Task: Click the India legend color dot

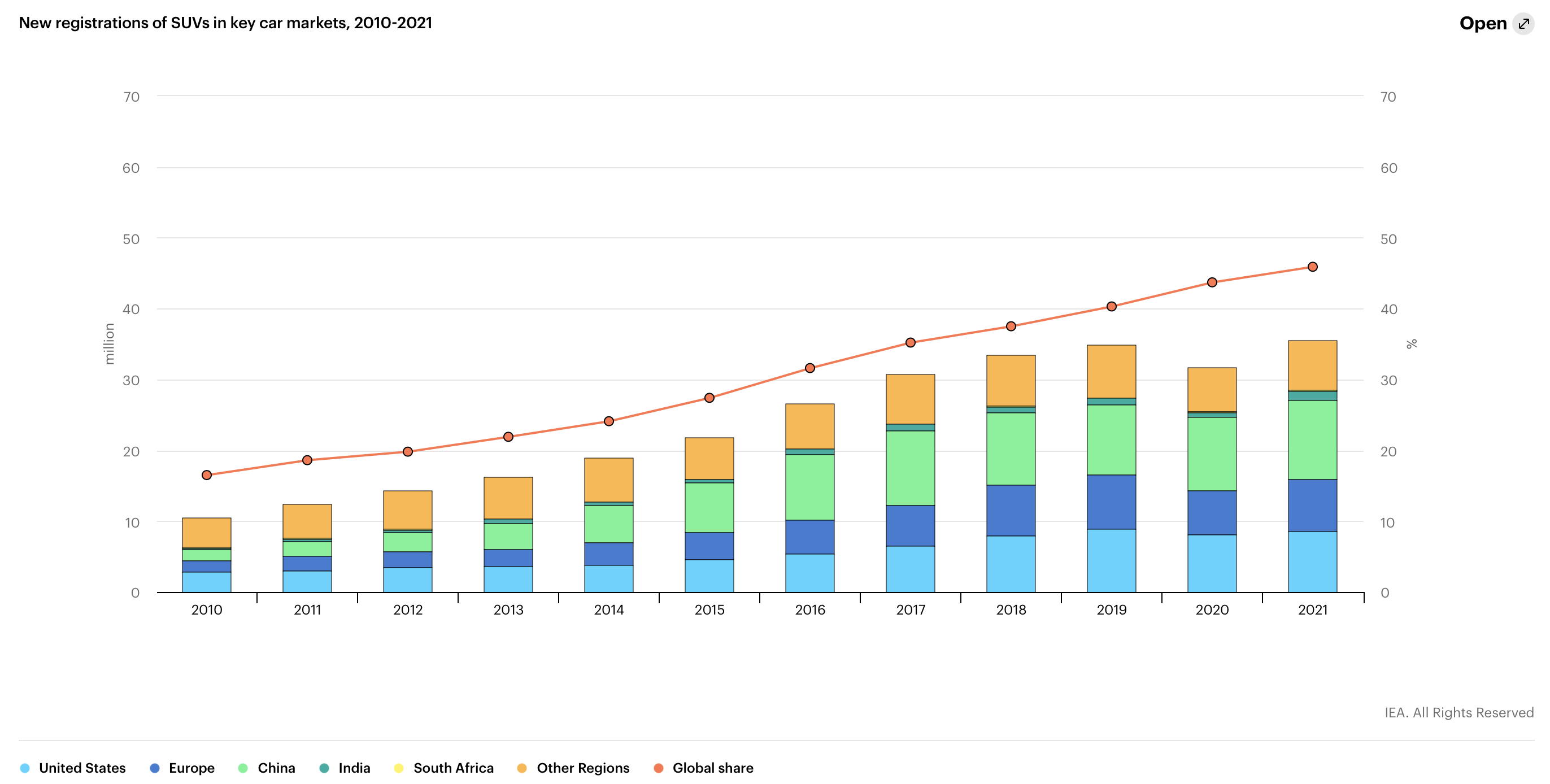Action: coord(324,768)
